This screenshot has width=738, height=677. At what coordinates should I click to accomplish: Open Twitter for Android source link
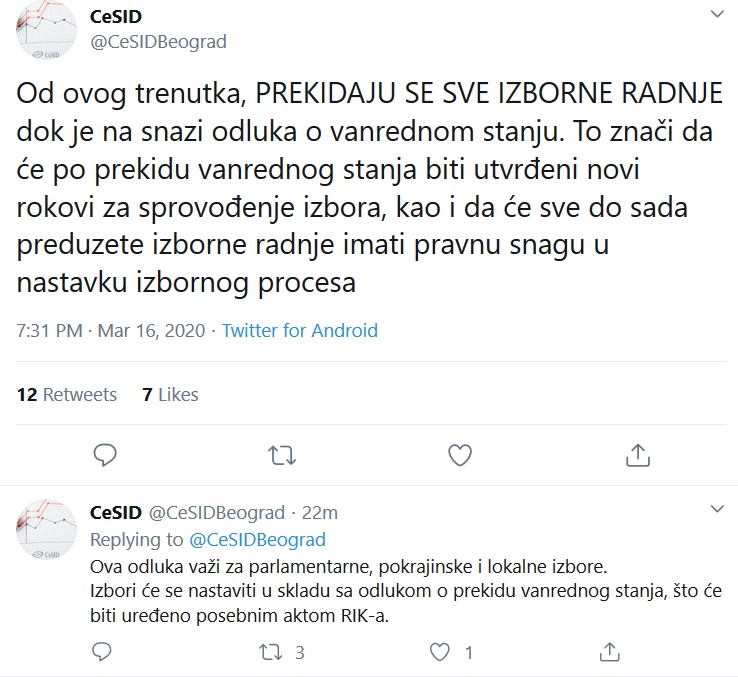point(300,330)
